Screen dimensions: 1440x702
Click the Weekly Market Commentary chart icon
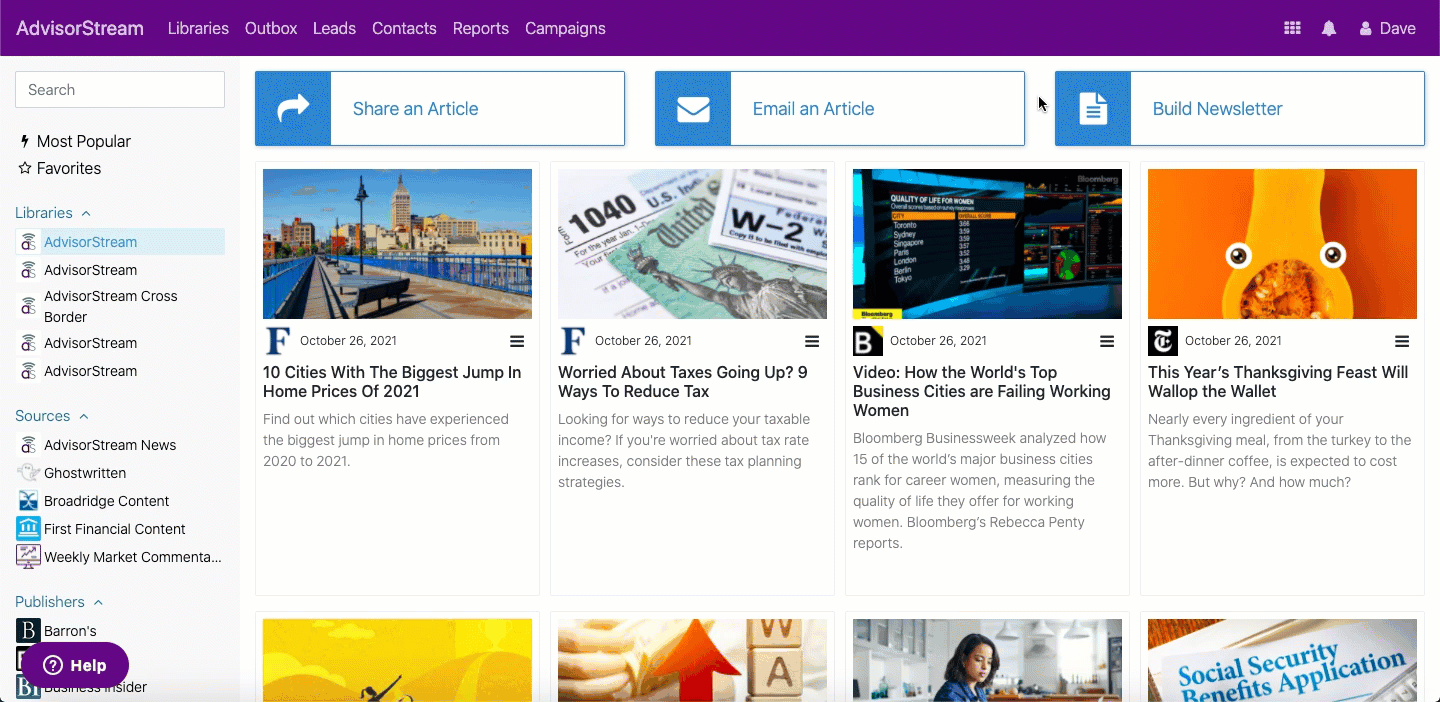(28, 557)
